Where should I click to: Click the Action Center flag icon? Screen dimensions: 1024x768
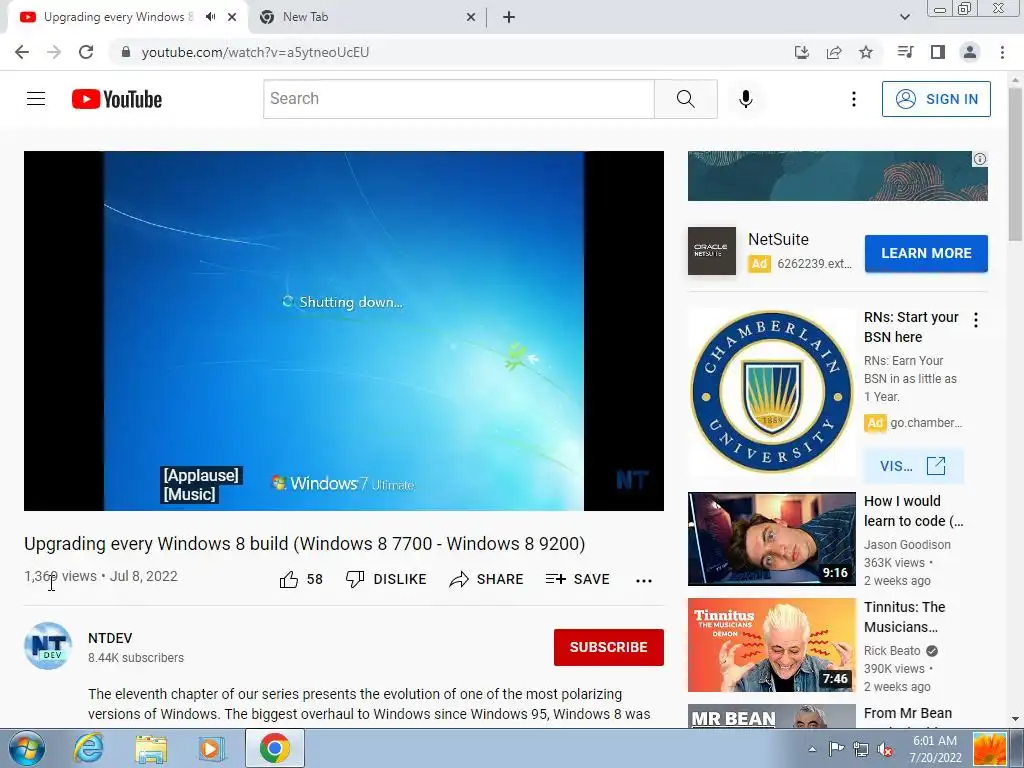click(836, 750)
